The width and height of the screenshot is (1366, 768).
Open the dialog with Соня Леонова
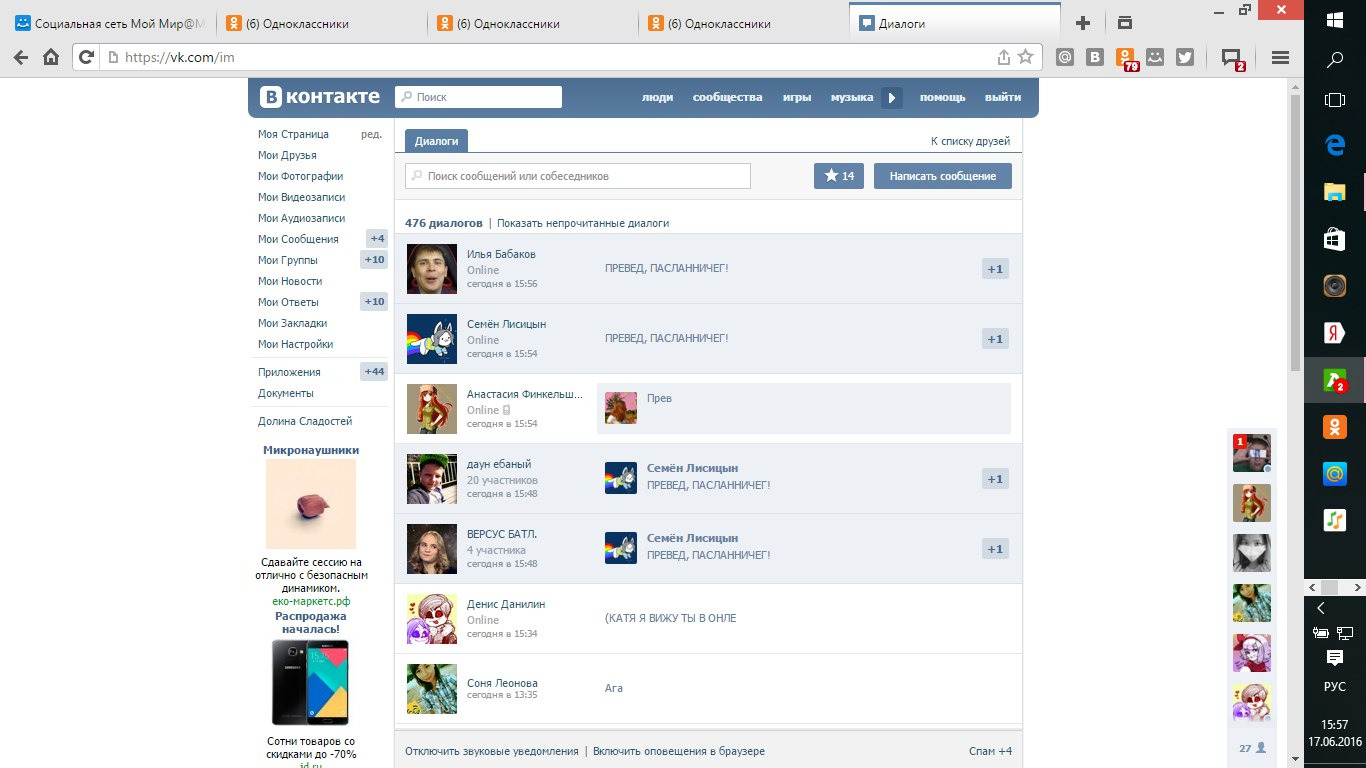(x=708, y=689)
